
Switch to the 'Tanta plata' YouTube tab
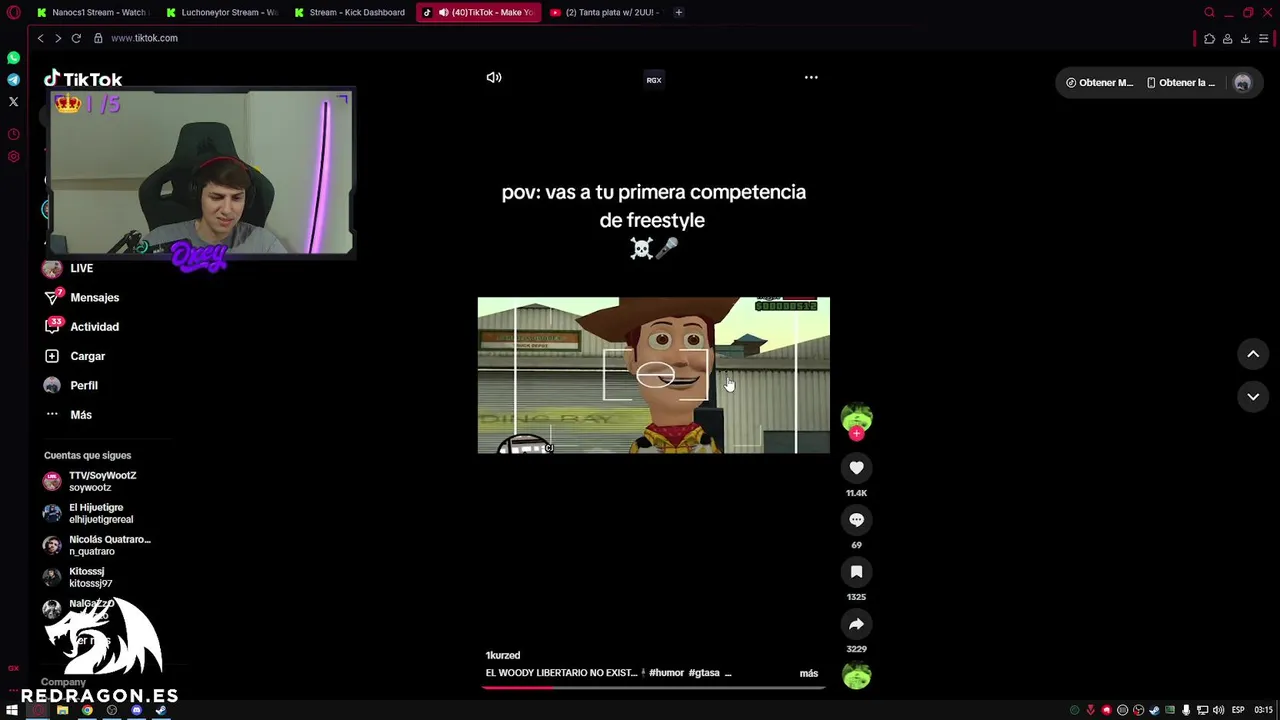pyautogui.click(x=605, y=12)
